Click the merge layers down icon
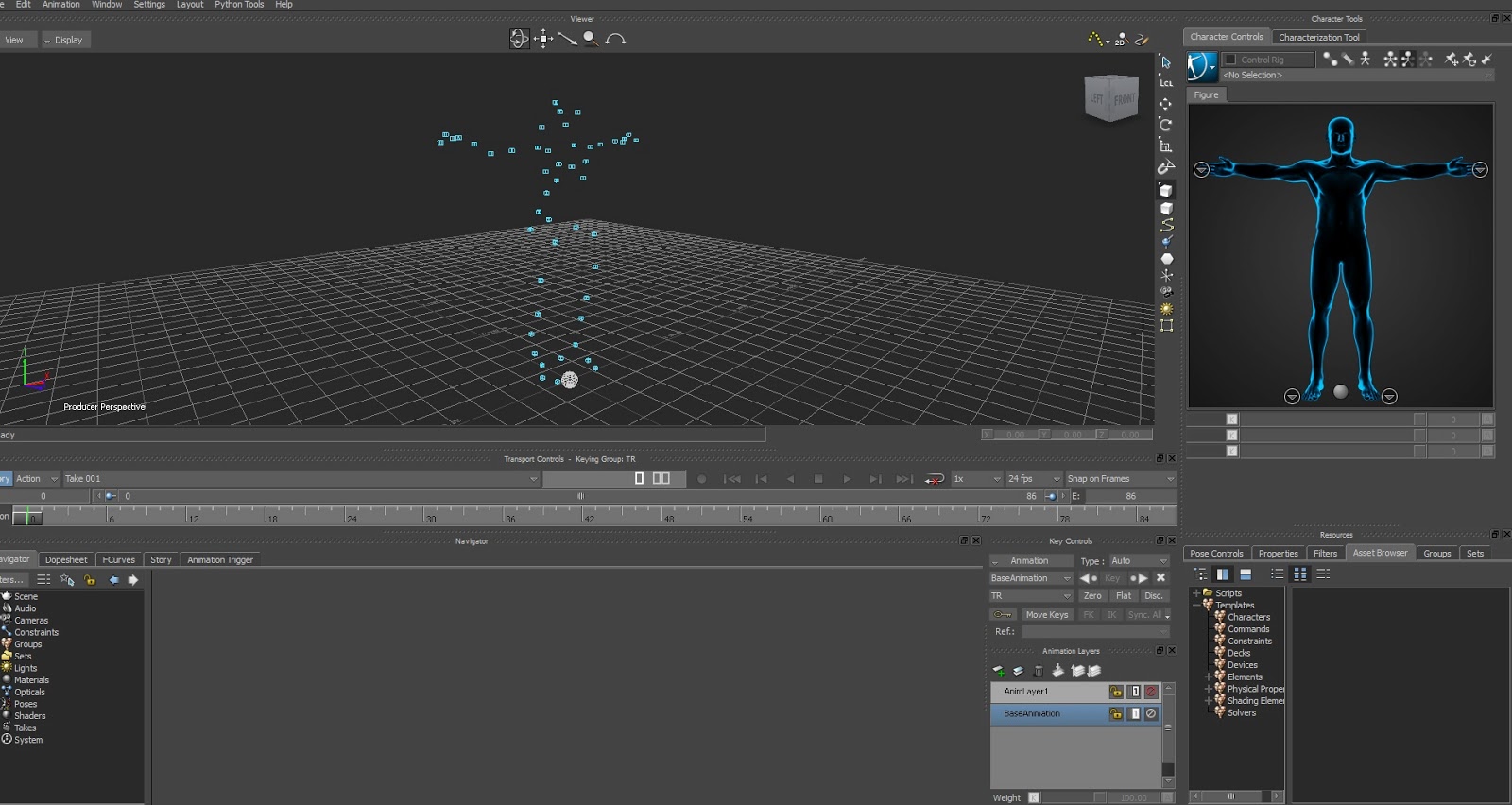The image size is (1512, 805). (x=1057, y=671)
